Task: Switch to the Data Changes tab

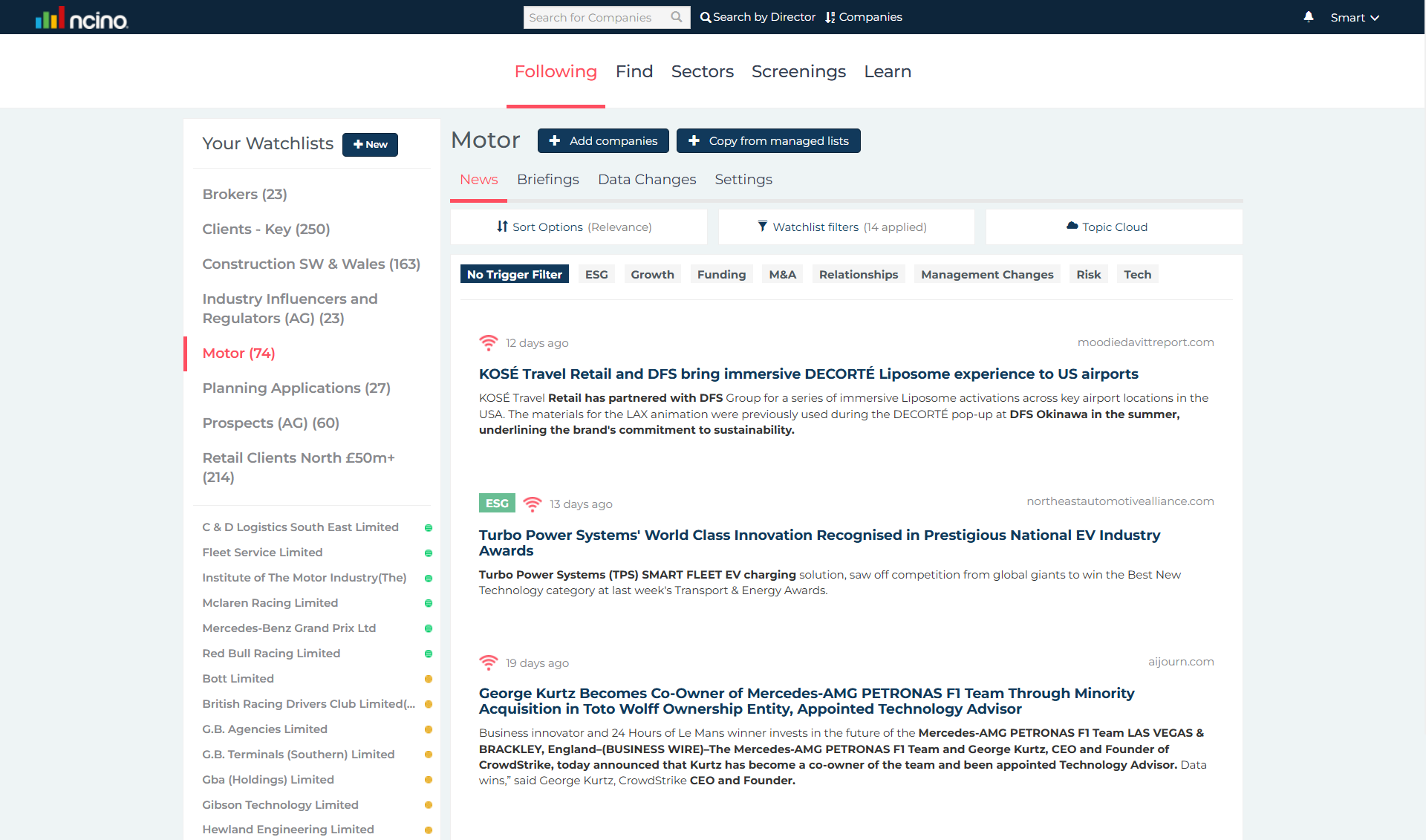Action: (646, 179)
